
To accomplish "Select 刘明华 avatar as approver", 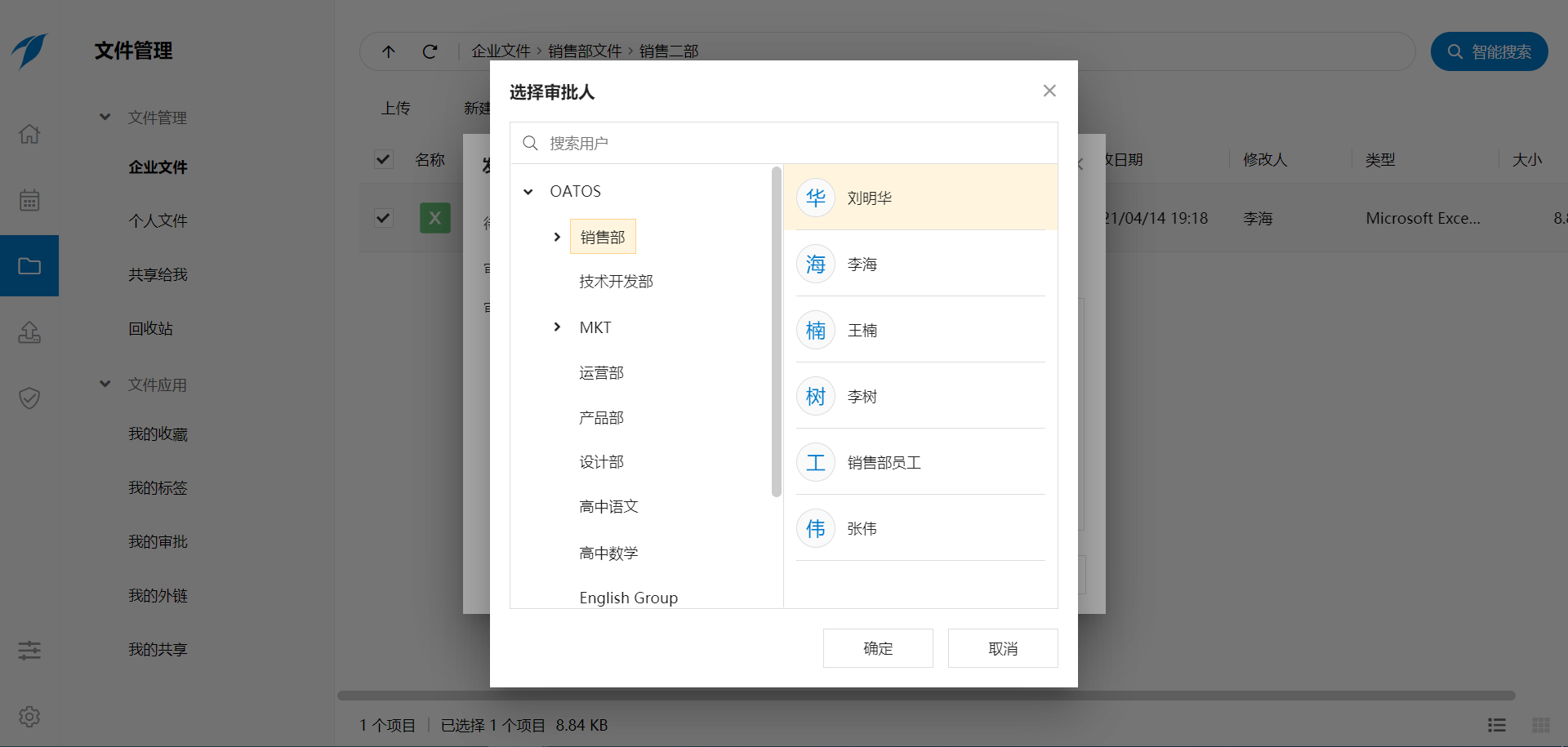I will [x=815, y=198].
